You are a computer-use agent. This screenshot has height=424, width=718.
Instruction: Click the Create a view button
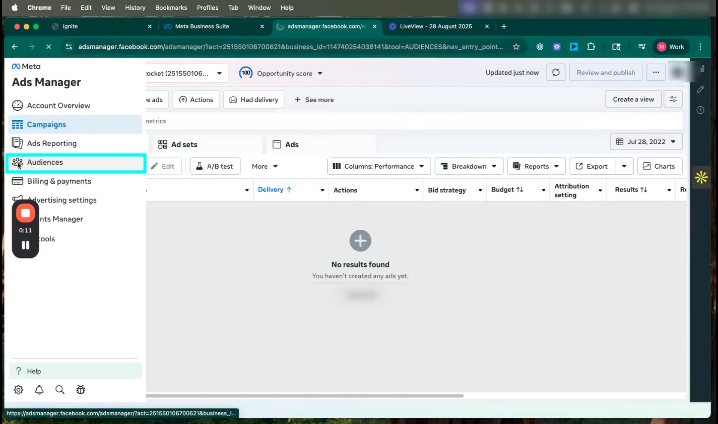[x=633, y=99]
